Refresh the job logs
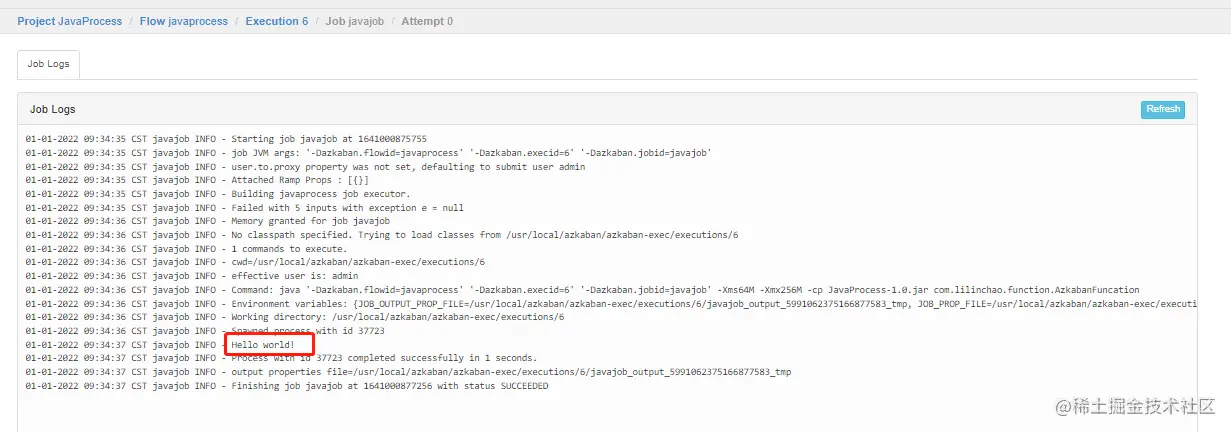 click(1163, 109)
